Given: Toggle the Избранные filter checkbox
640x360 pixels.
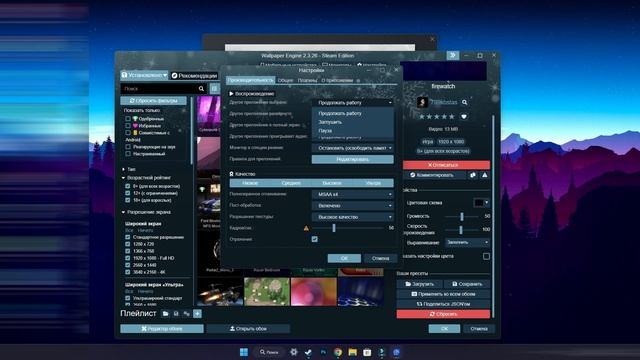Looking at the screenshot, I should click(x=128, y=126).
